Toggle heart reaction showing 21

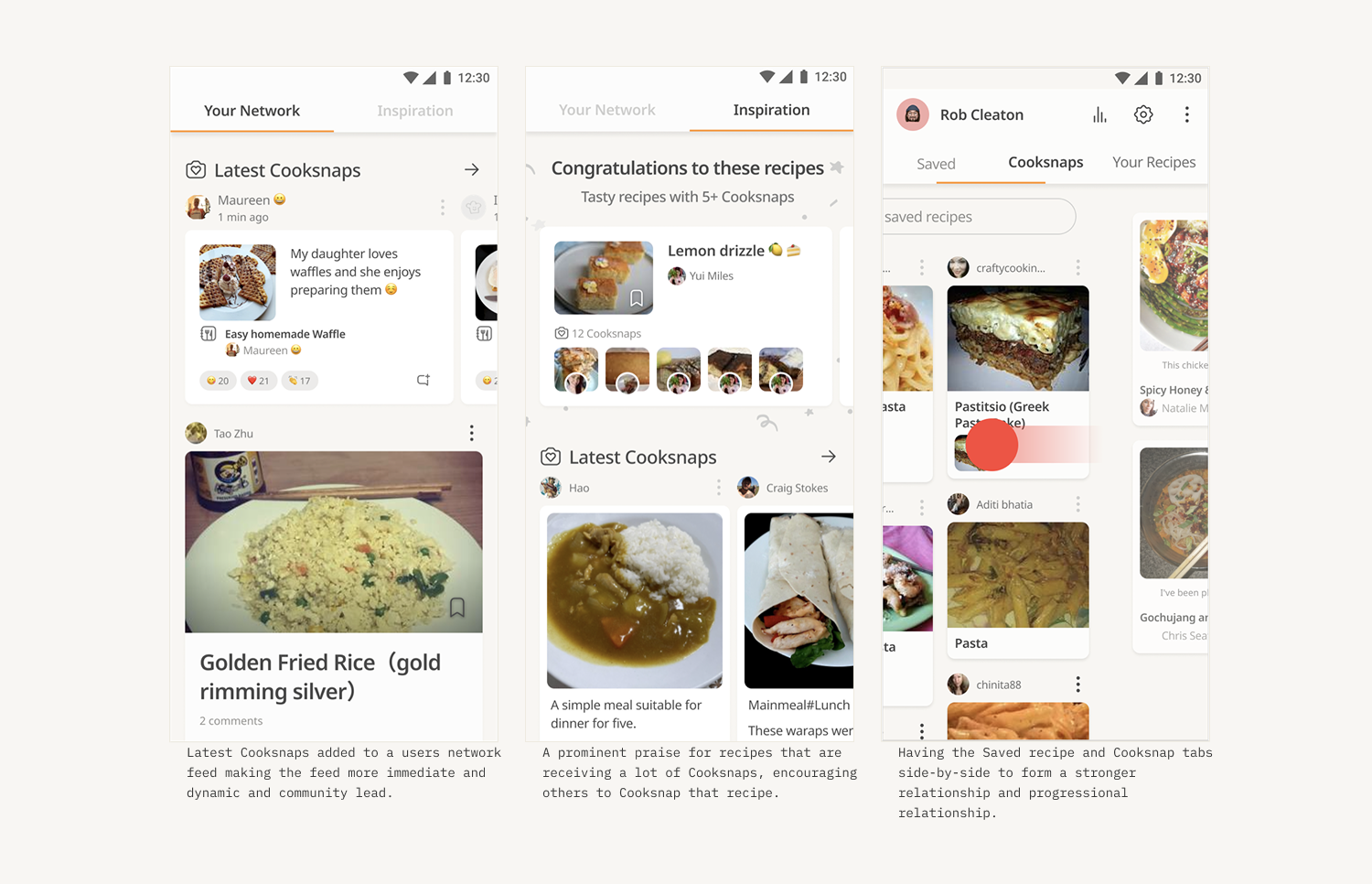tap(259, 381)
